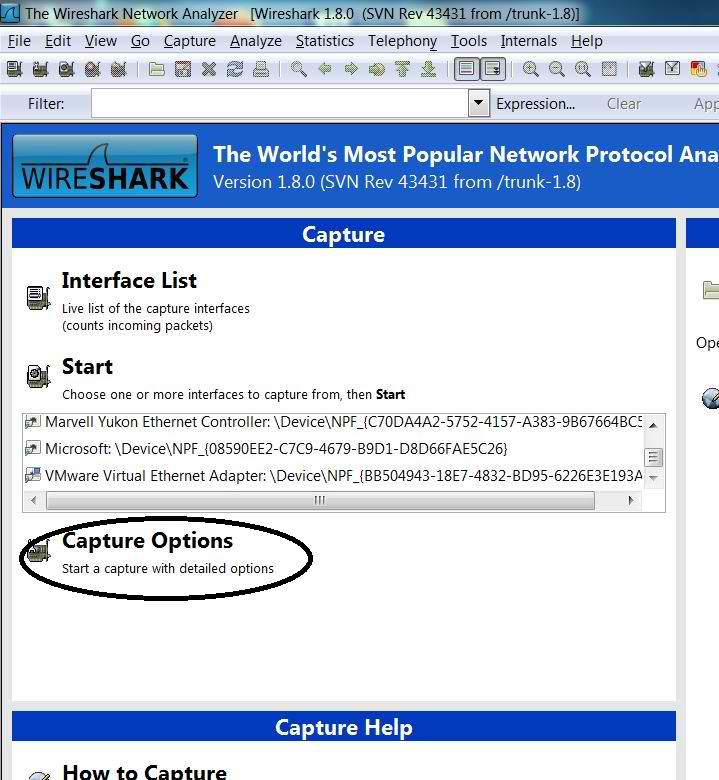
Task: Open the Analyze menu
Action: point(256,41)
